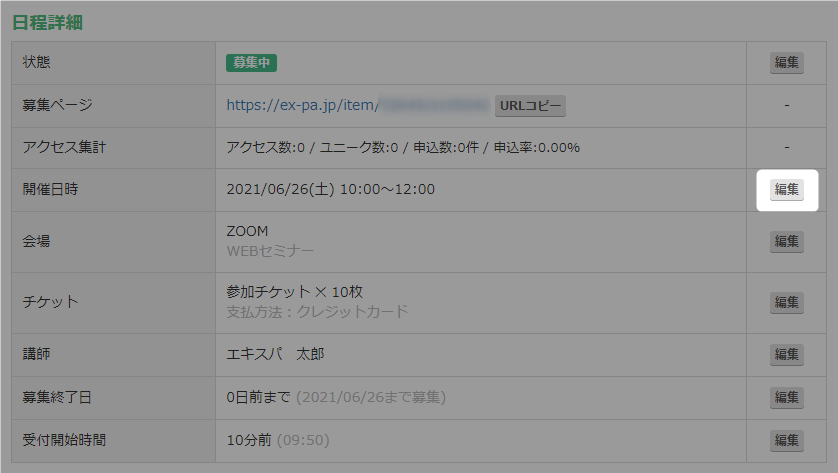Viewport: 838px width, 473px height.
Task: Click the 講師 row label
Action: coord(36,354)
